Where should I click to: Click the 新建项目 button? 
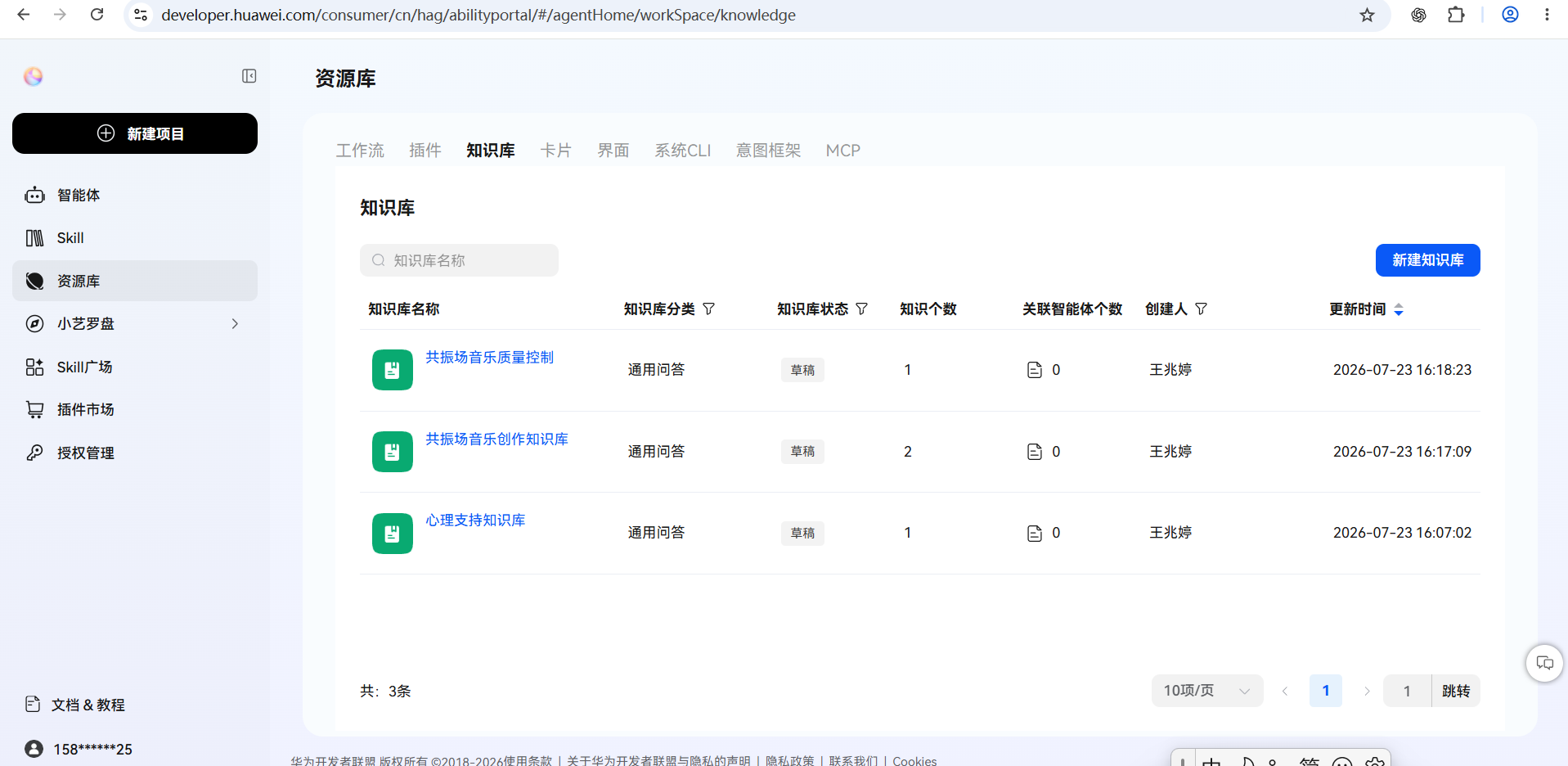135,133
